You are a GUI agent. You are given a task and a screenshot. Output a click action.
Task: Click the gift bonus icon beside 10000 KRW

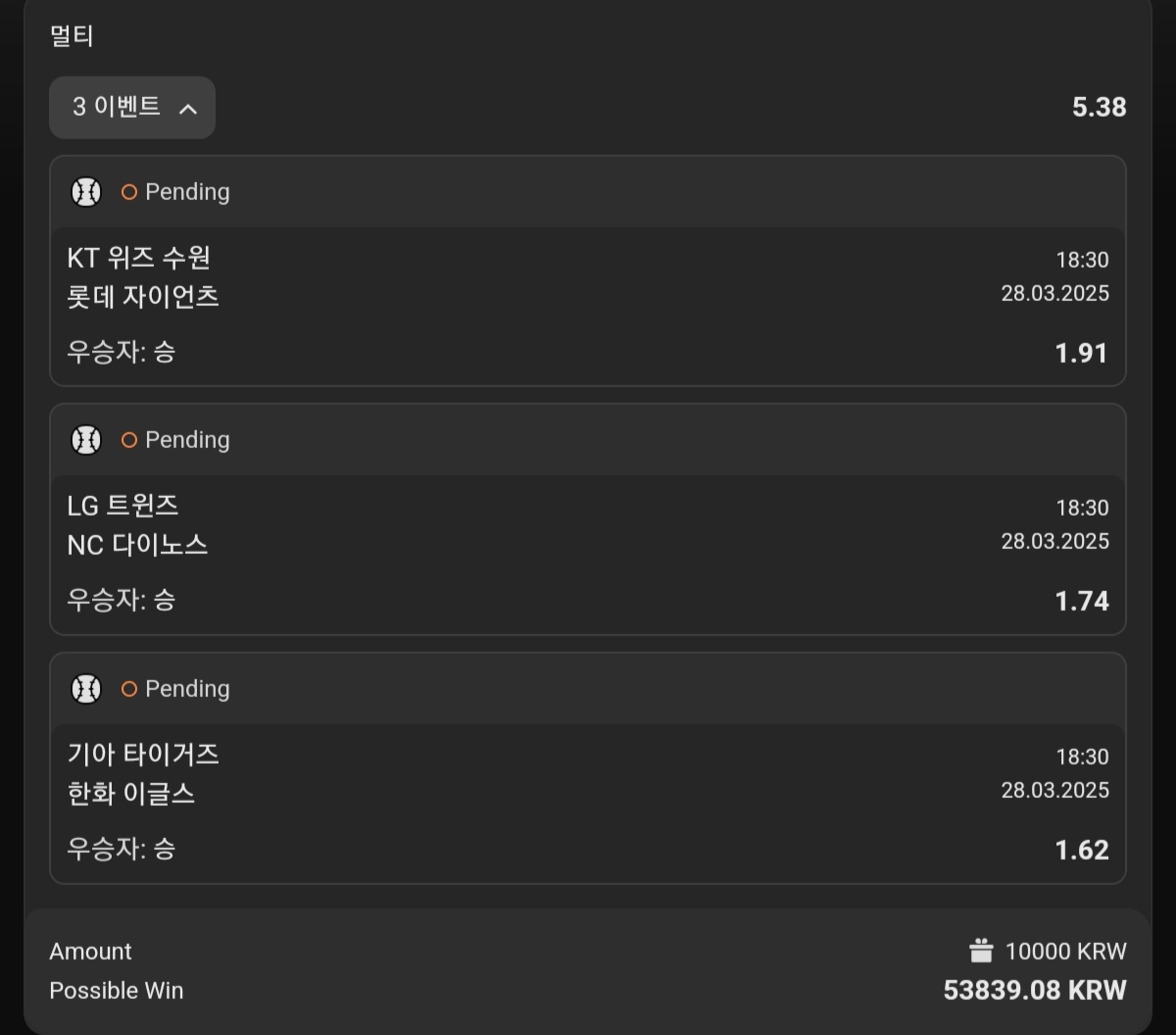tap(981, 951)
